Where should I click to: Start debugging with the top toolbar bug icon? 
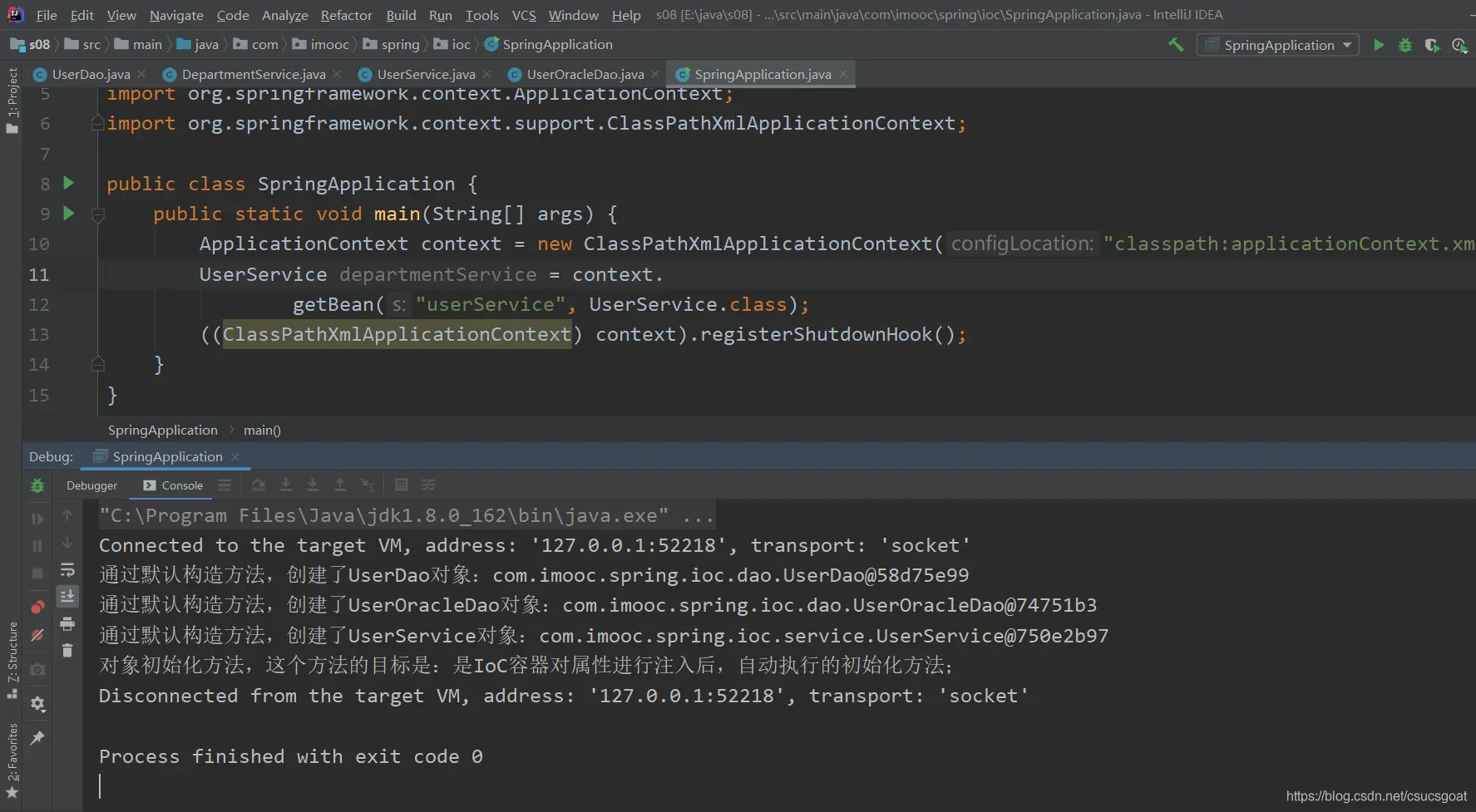[1405, 45]
